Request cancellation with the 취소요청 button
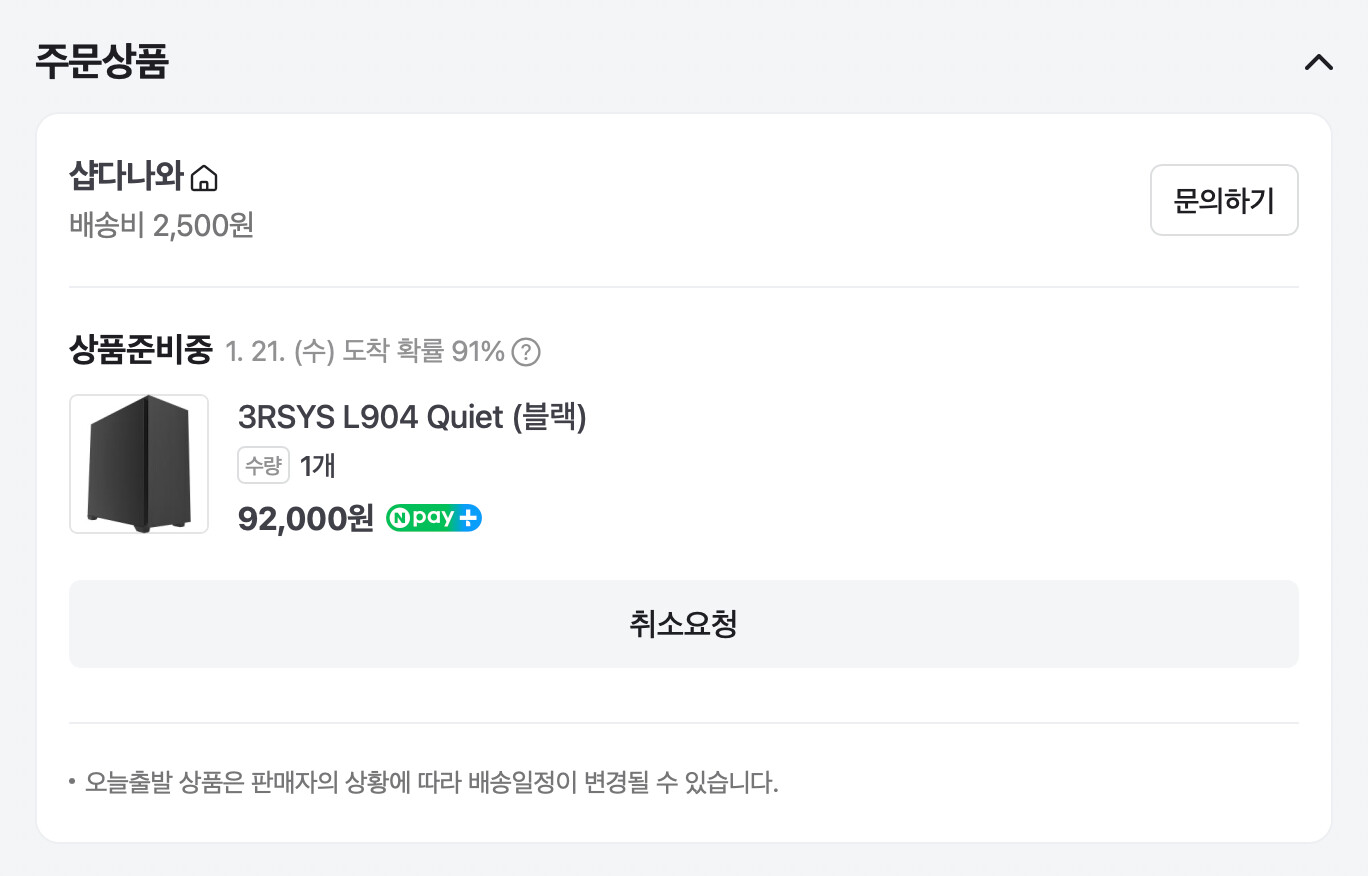Image resolution: width=1368 pixels, height=876 pixels. pos(683,624)
